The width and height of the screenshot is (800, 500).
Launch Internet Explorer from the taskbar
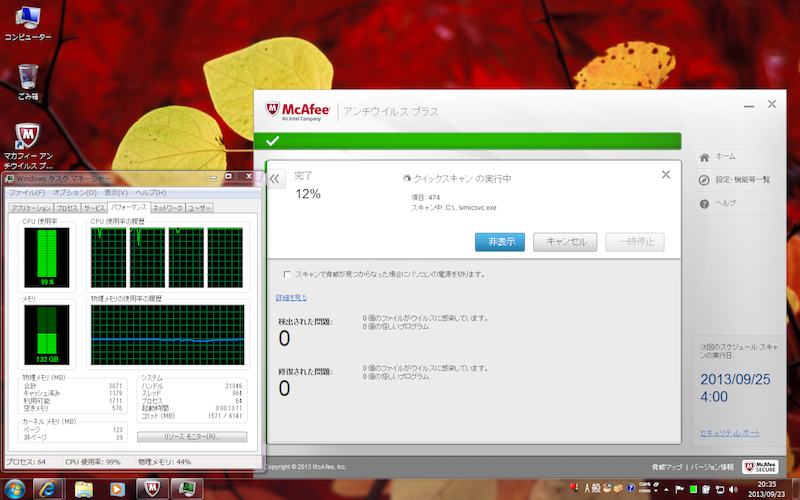click(48, 489)
